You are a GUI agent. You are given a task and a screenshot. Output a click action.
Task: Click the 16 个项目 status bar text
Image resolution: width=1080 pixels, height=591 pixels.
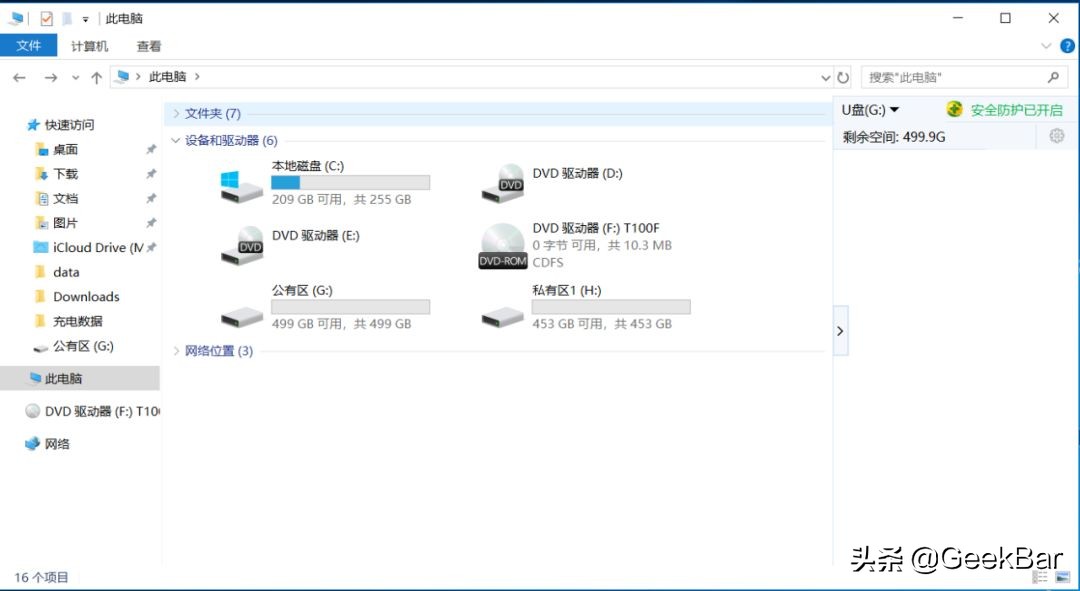[41, 577]
